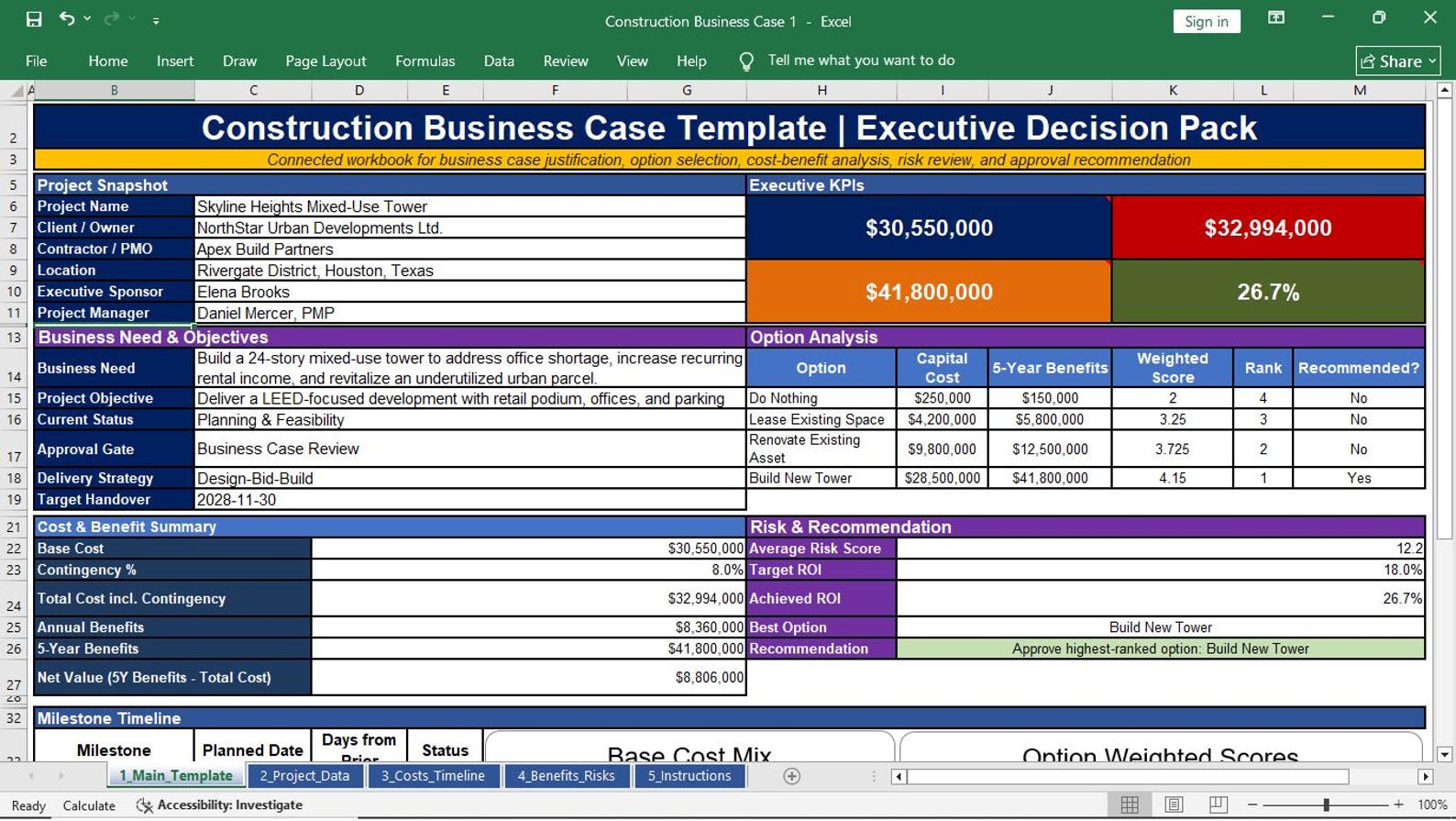Image resolution: width=1456 pixels, height=821 pixels.
Task: Open the View ribbon tab
Action: point(632,61)
